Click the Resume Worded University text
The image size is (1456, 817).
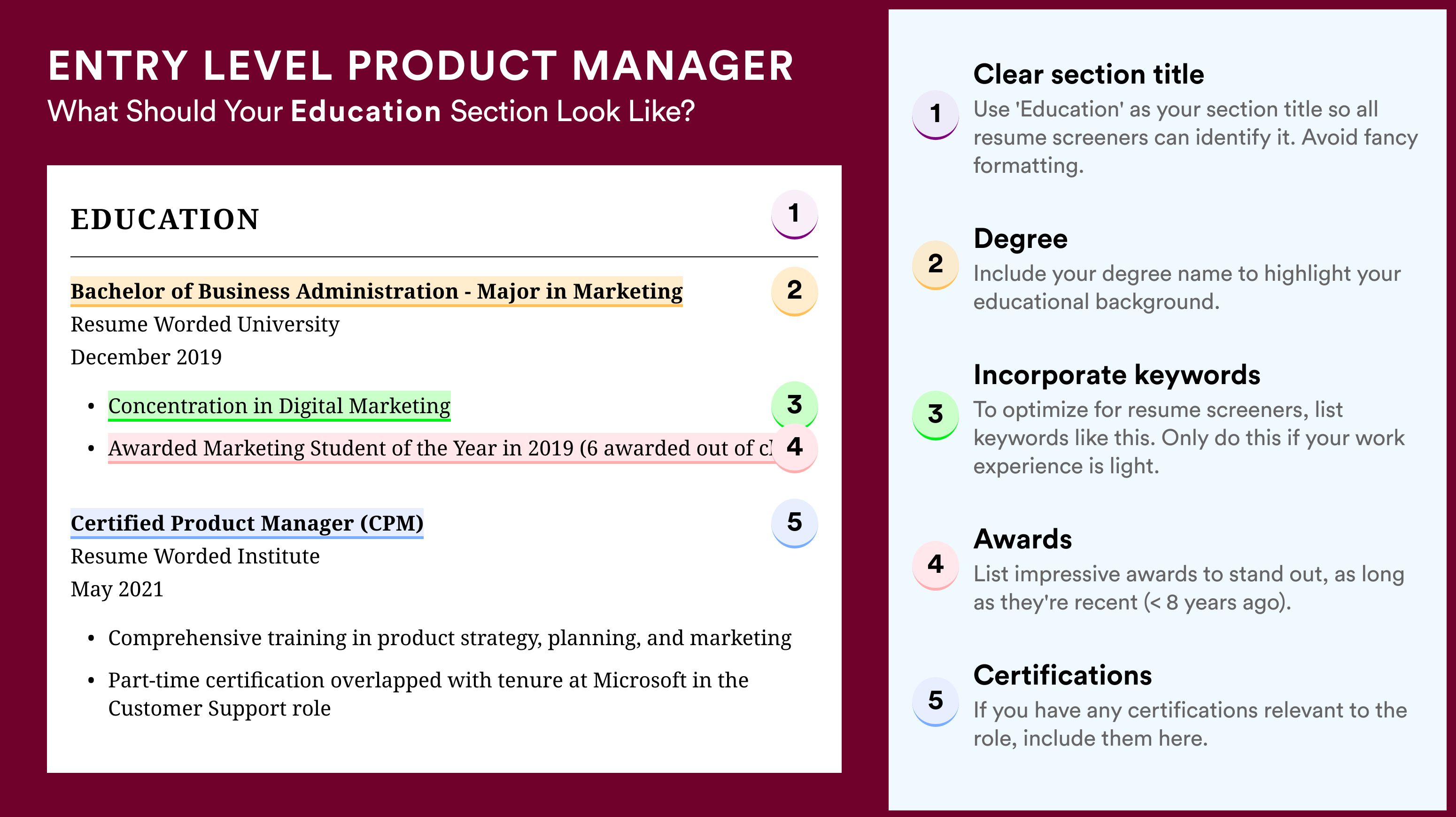205,324
